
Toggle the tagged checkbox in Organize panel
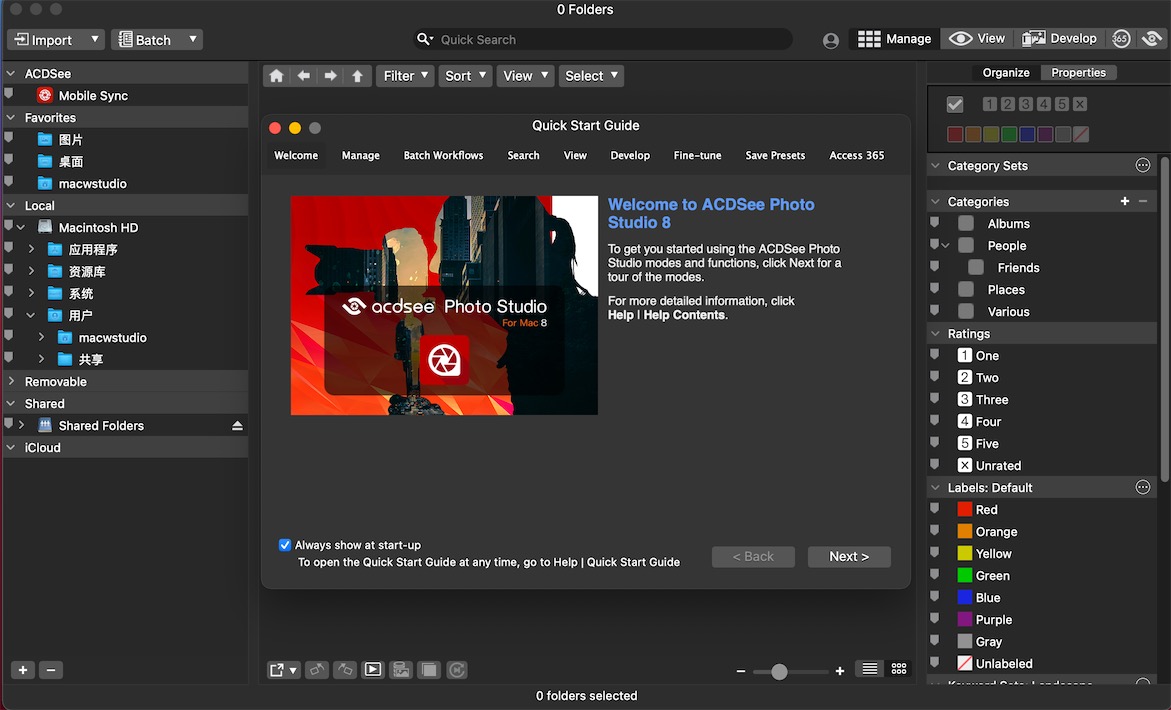(x=954, y=105)
